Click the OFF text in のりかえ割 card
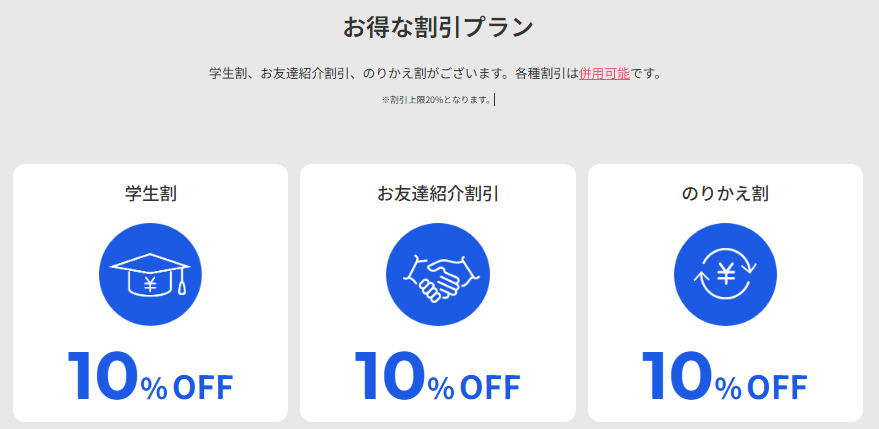The width and height of the screenshot is (879, 429). pos(777,387)
